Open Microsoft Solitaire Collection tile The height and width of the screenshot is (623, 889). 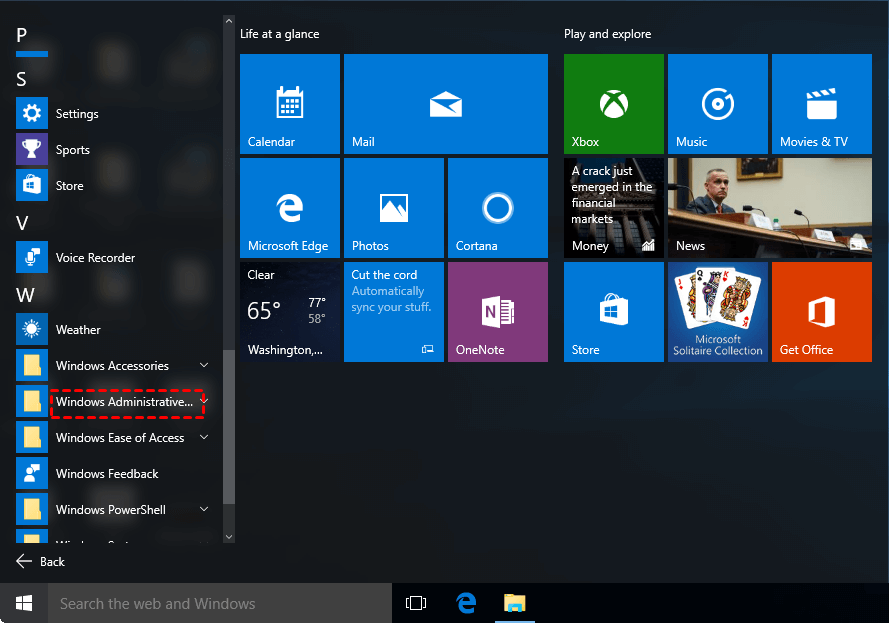coord(718,312)
